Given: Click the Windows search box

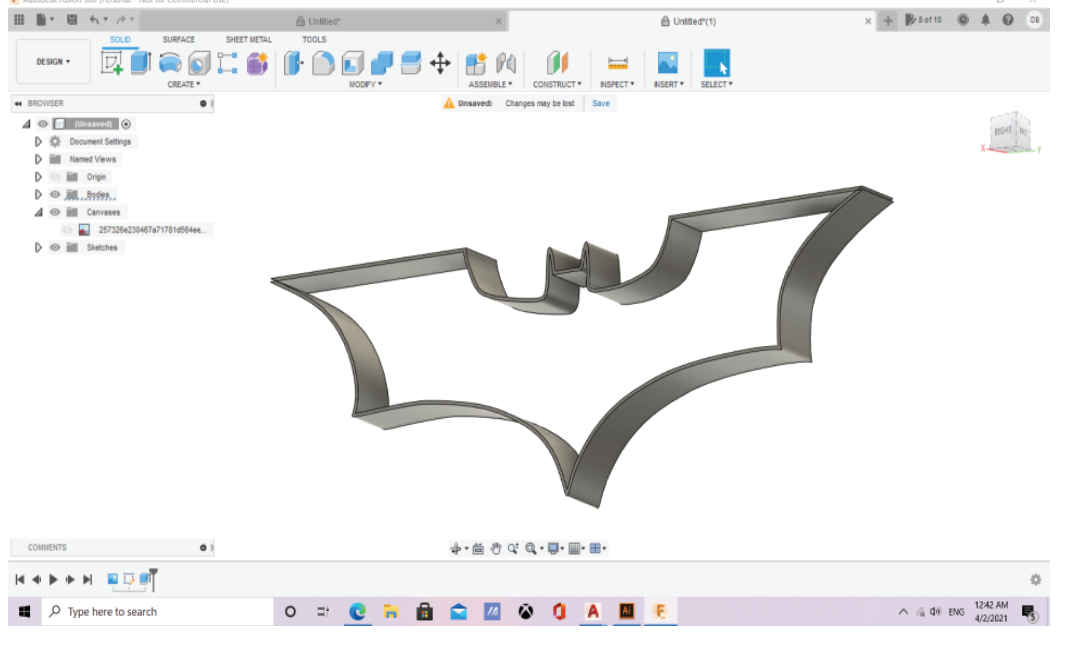Looking at the screenshot, I should click(x=159, y=612).
